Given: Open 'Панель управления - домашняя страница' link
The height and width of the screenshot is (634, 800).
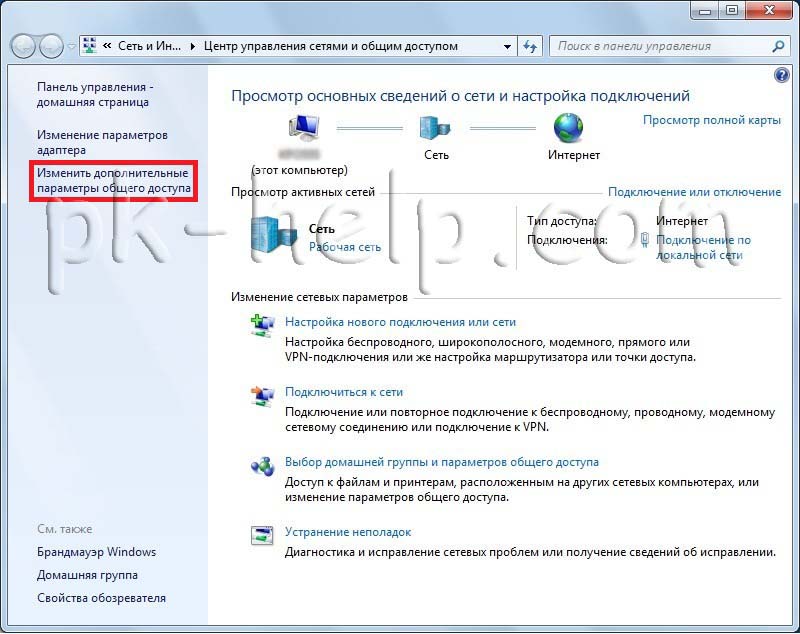Looking at the screenshot, I should [x=95, y=94].
